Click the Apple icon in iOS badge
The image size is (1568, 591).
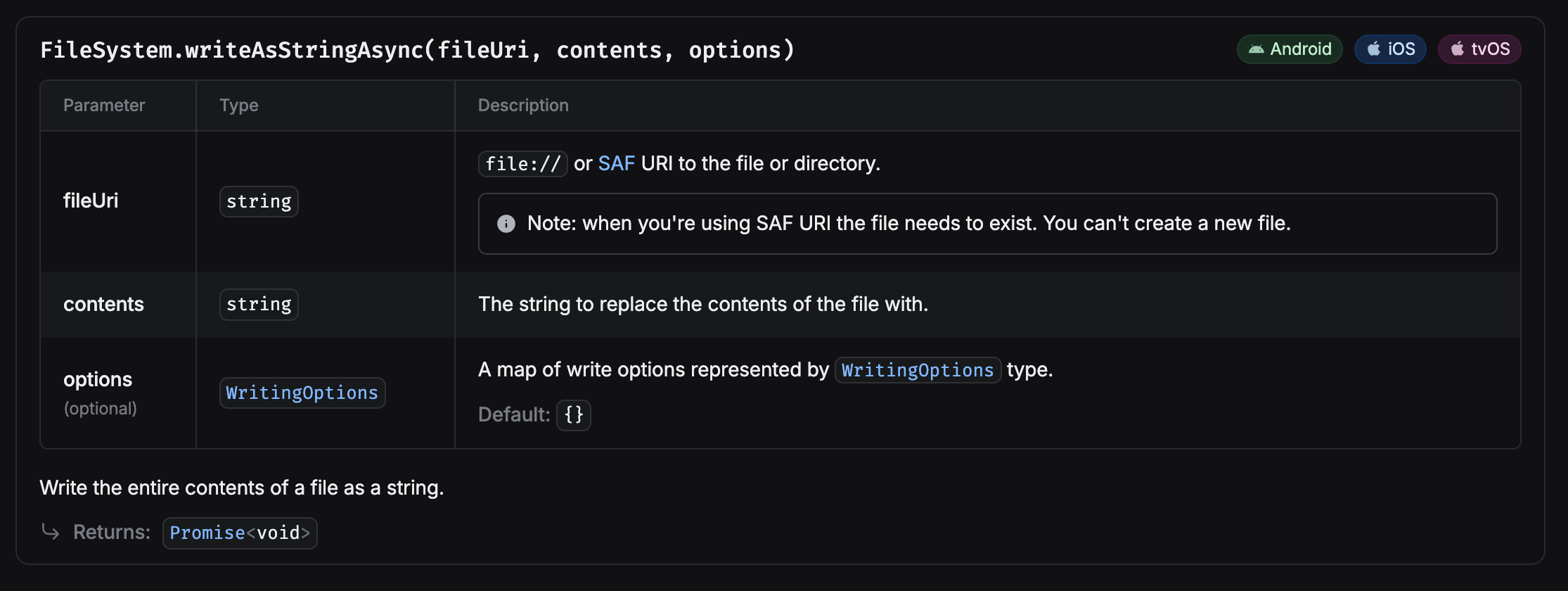(x=1373, y=49)
